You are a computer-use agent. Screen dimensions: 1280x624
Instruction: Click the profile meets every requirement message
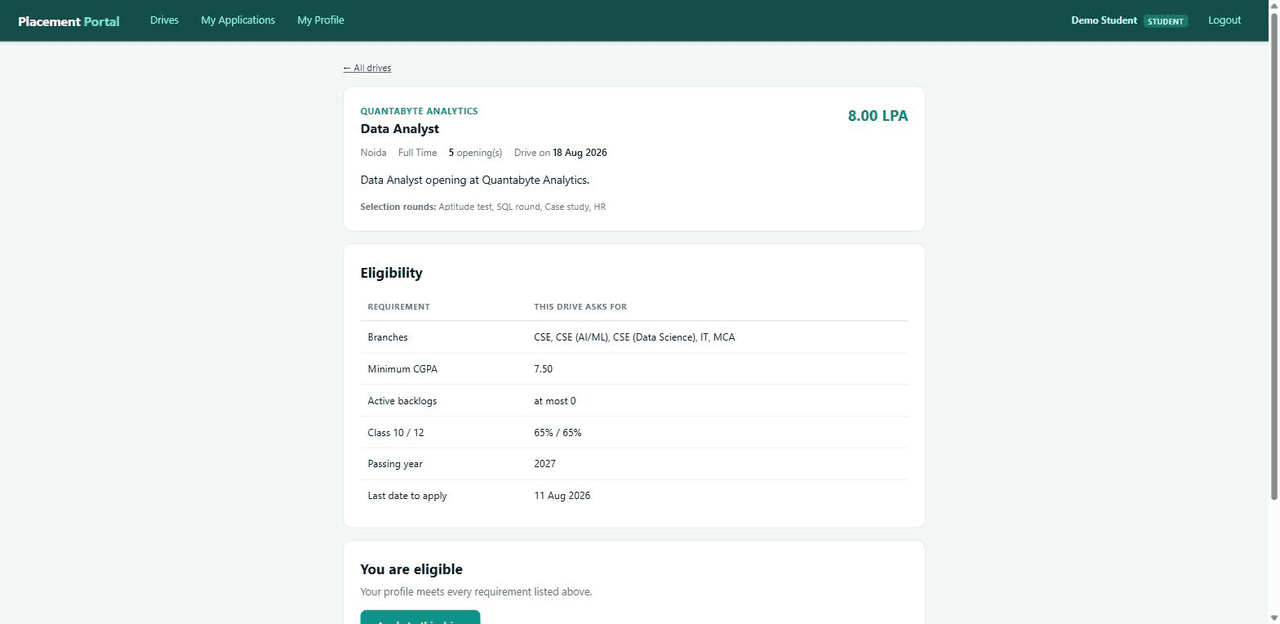pyautogui.click(x=476, y=592)
